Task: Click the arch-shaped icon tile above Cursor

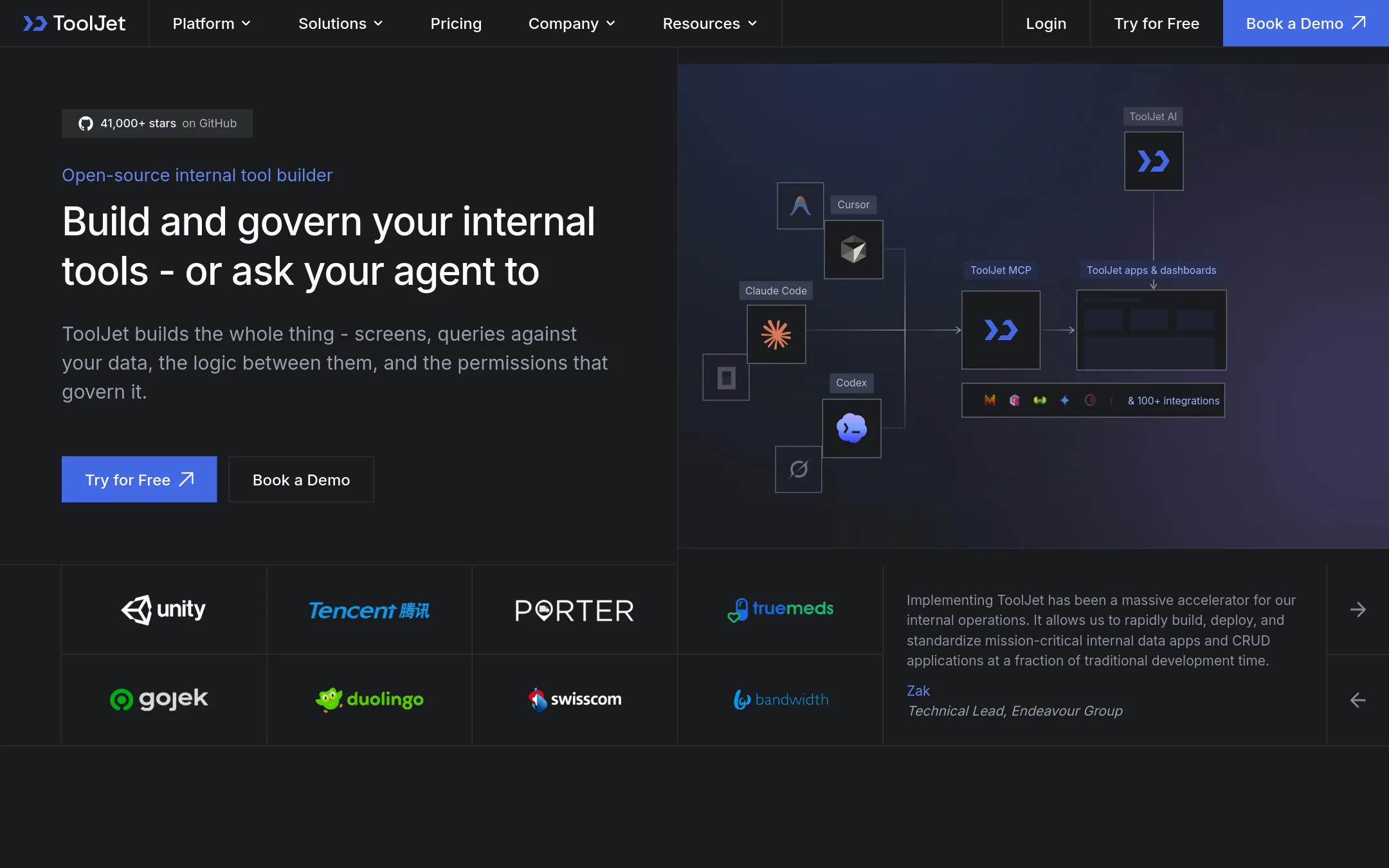Action: click(x=800, y=206)
